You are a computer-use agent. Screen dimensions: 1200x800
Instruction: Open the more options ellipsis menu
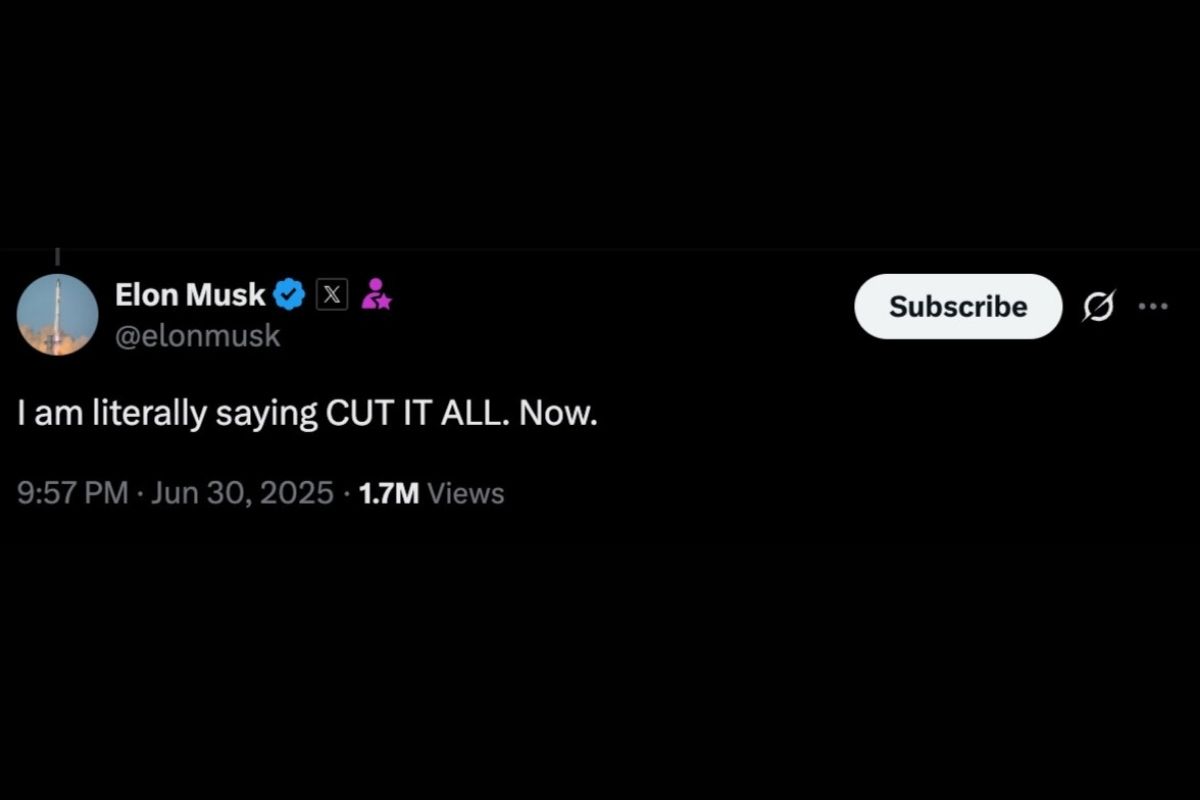click(x=1155, y=306)
